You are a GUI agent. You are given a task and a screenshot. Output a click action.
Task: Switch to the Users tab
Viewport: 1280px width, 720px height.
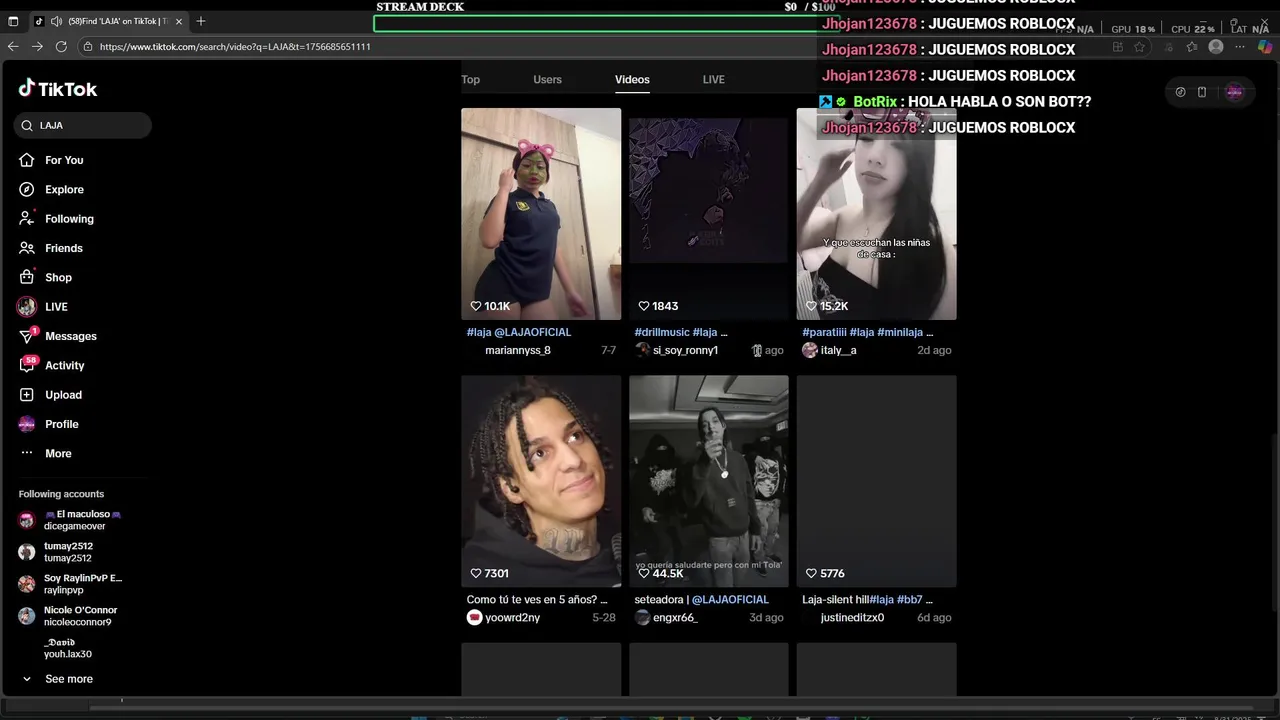tap(547, 79)
